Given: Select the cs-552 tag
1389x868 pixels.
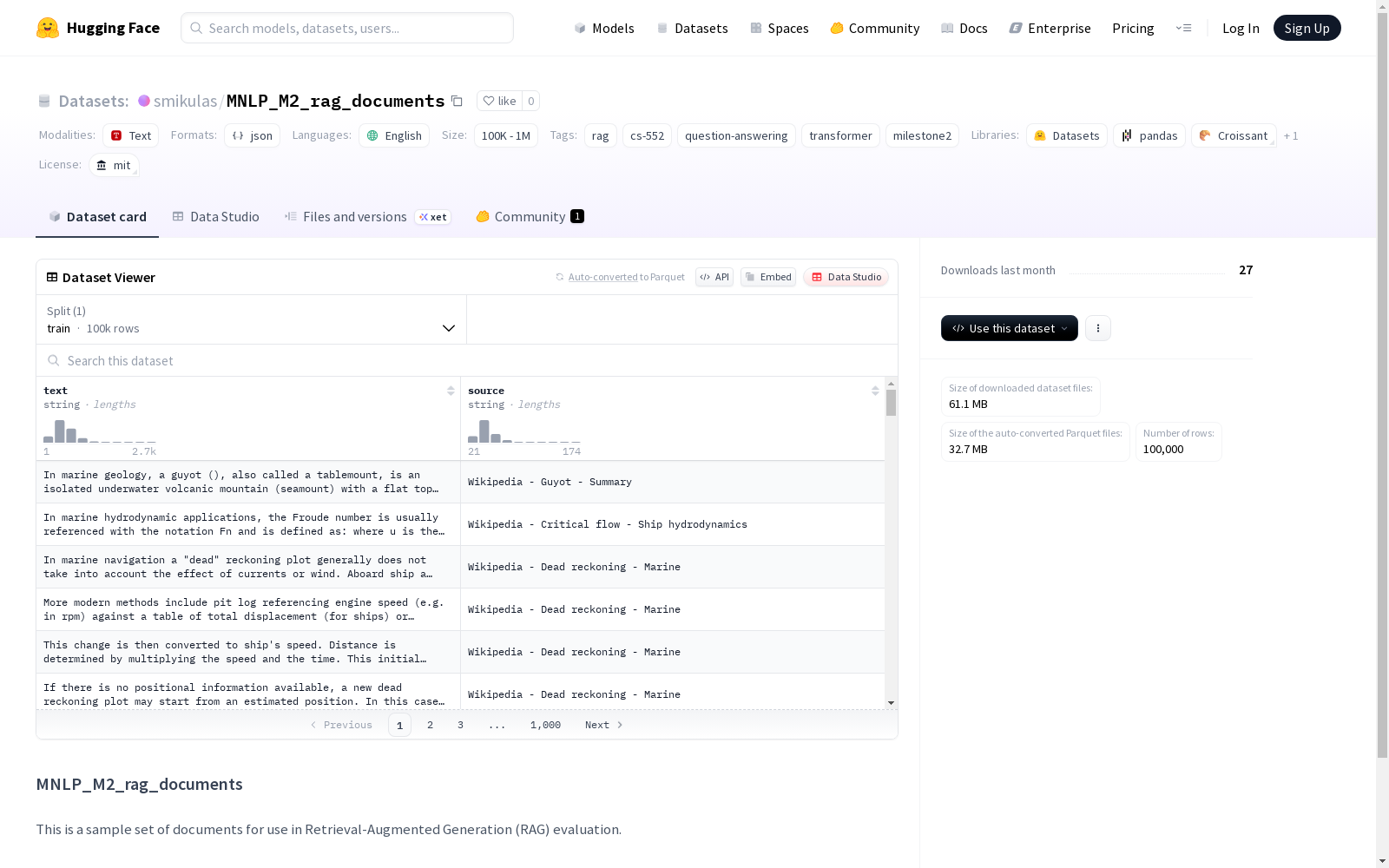Looking at the screenshot, I should tap(648, 135).
